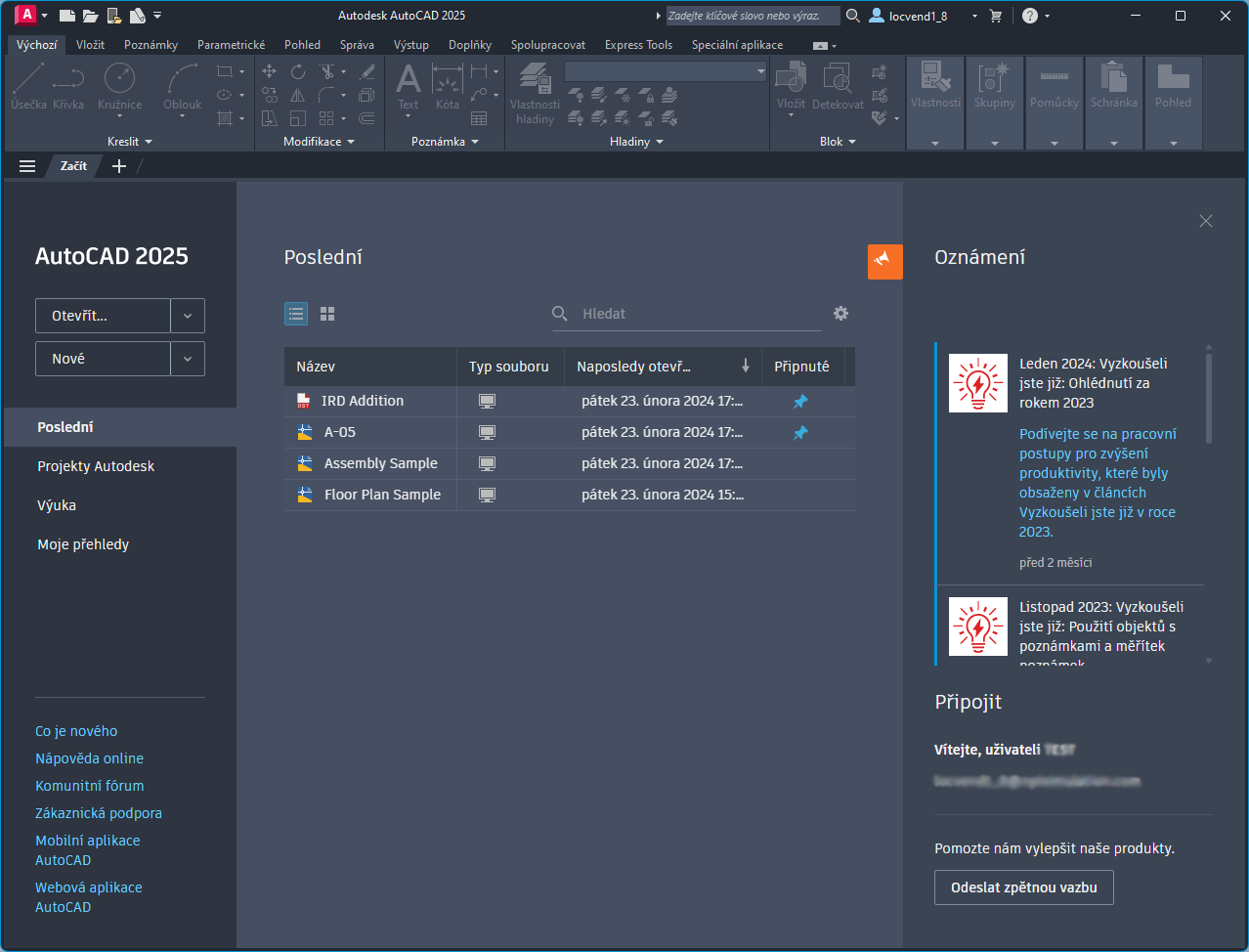Viewport: 1249px width, 952px height.
Task: Open the AutoCAD application menu logo button
Action: [x=26, y=15]
